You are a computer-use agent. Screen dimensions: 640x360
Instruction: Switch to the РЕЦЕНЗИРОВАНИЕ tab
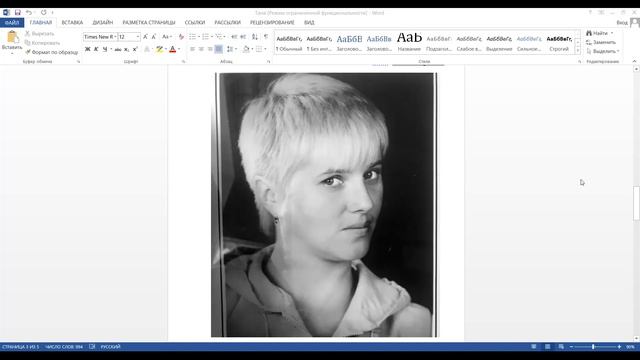pos(272,22)
